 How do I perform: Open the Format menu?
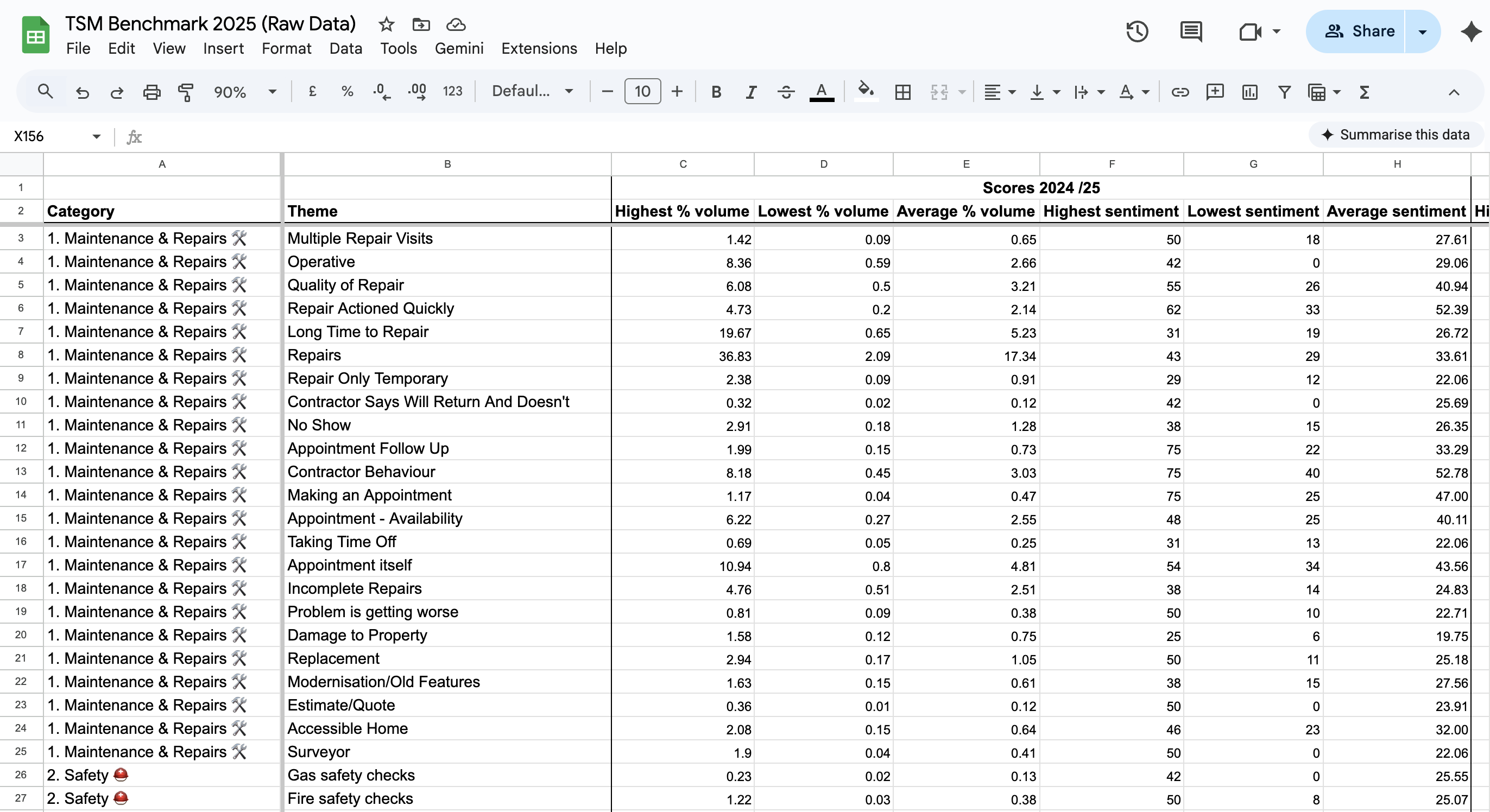(286, 49)
